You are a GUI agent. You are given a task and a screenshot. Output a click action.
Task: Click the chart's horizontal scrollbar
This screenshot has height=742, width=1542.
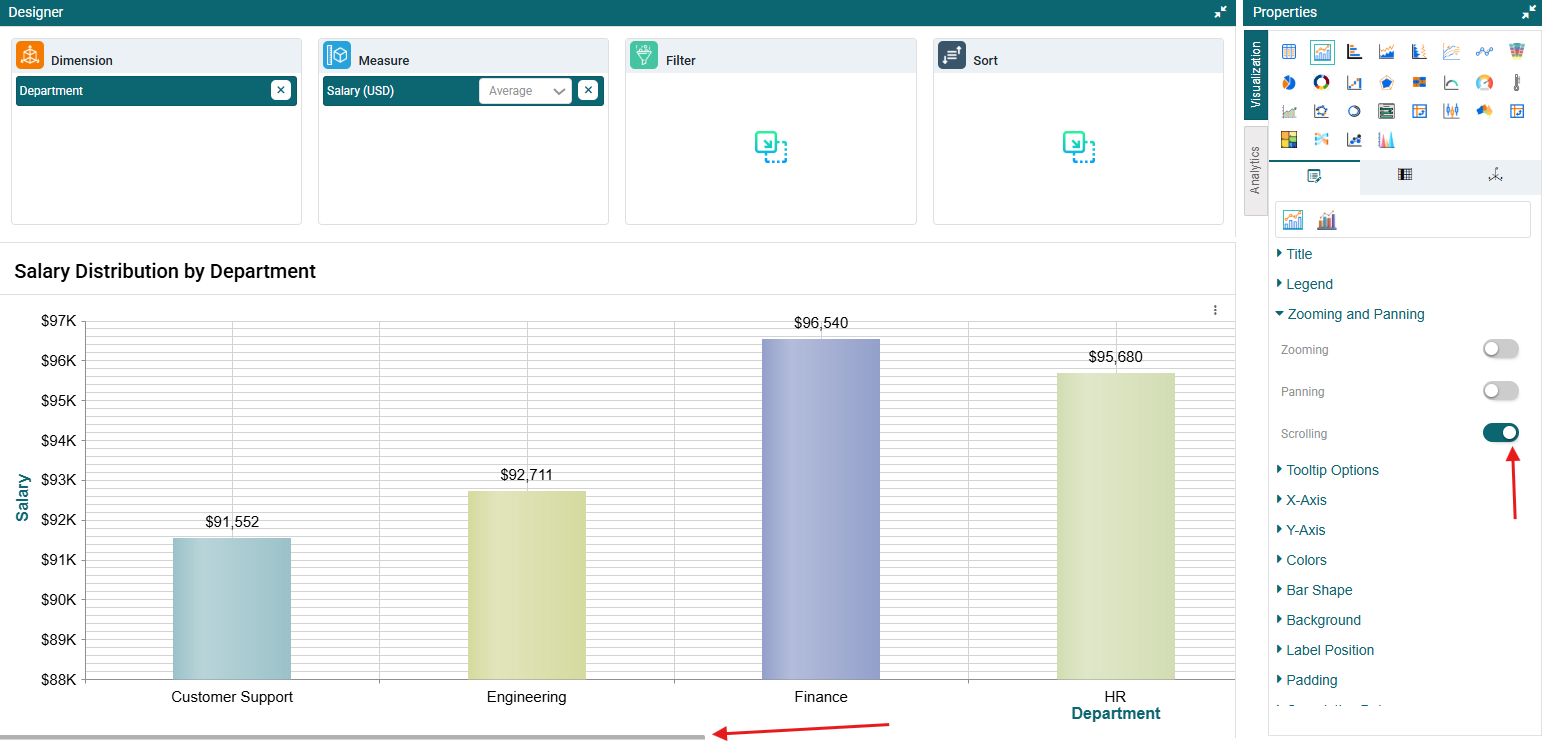point(352,738)
